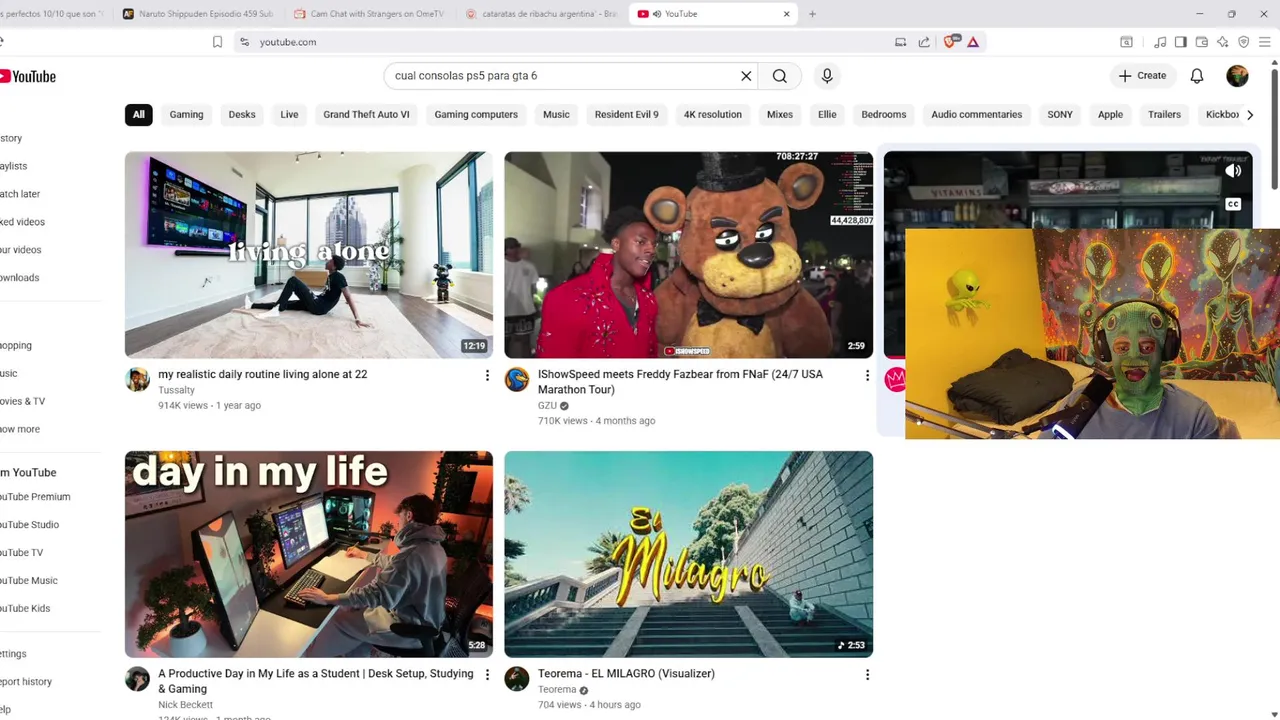Click the YouTube logo
Viewport: 1280px width, 720px height.
point(27,76)
